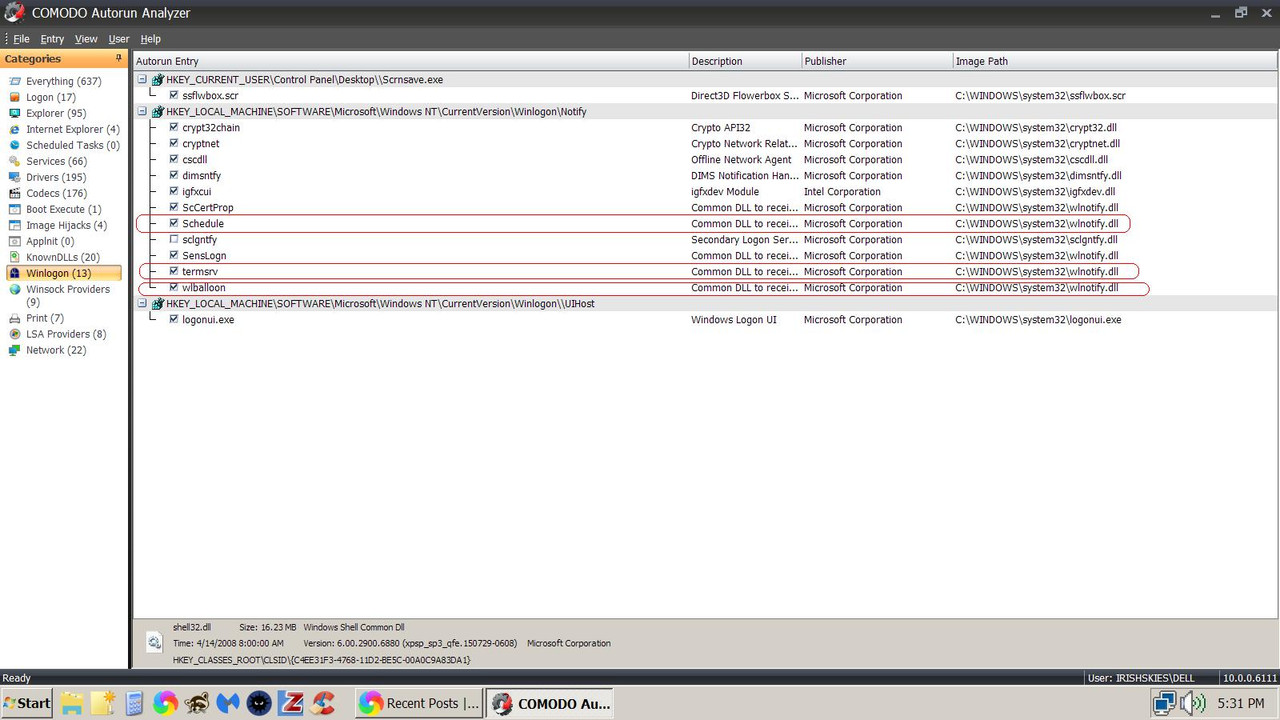Select the Logon category icon
The image size is (1280, 720).
point(15,97)
